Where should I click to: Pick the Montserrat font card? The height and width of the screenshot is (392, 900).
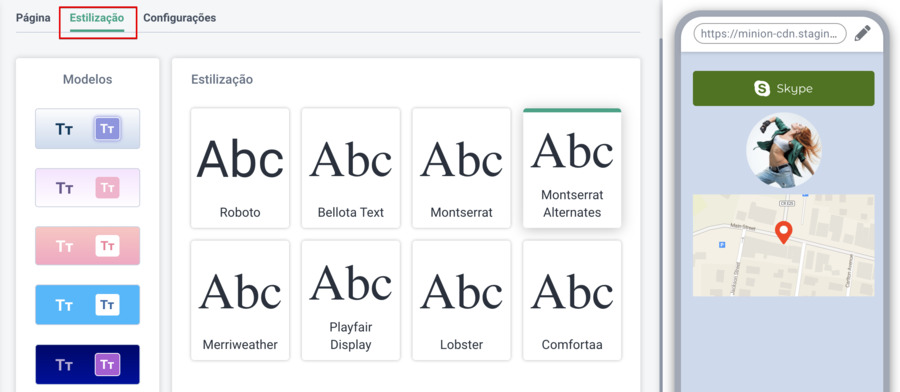461,168
